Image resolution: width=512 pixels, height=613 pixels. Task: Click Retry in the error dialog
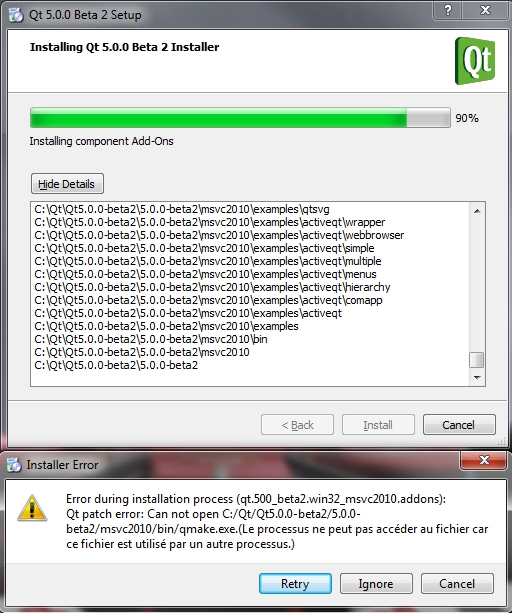click(295, 584)
